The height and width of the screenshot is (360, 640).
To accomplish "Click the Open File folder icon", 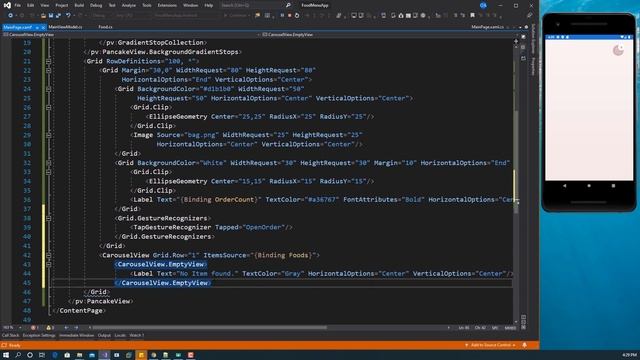I will [x=43, y=16].
